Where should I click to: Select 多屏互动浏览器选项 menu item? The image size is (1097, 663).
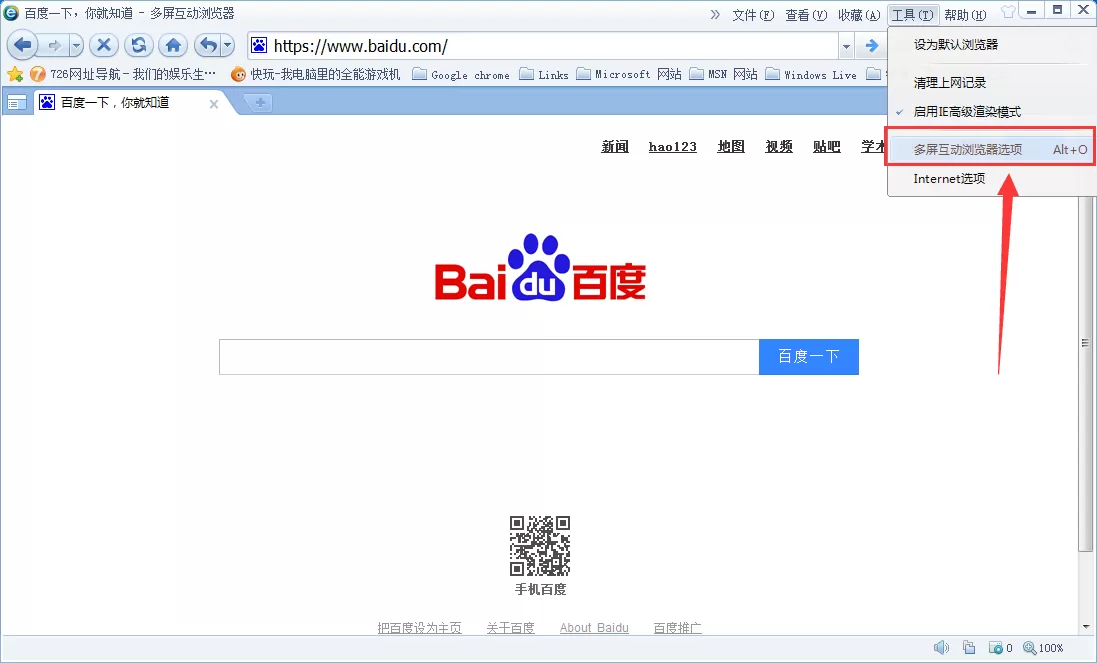pyautogui.click(x=991, y=149)
